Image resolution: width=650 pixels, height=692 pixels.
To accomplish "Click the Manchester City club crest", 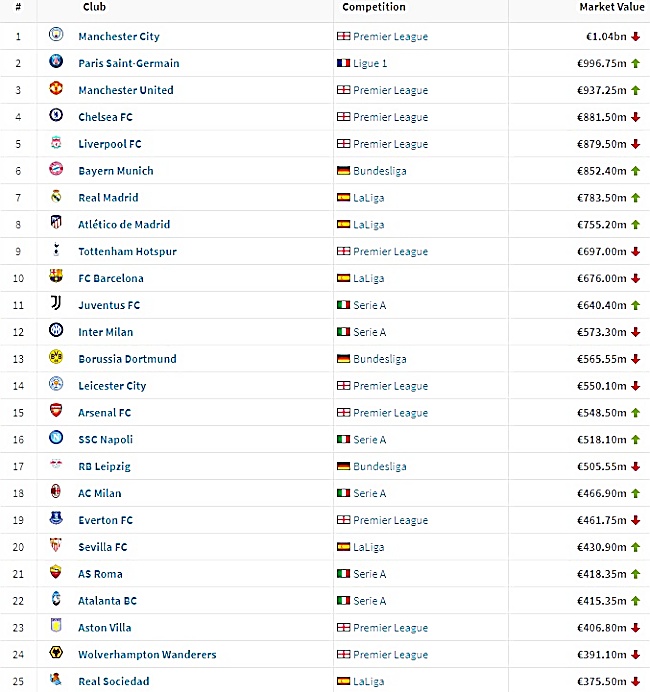I will (56, 34).
